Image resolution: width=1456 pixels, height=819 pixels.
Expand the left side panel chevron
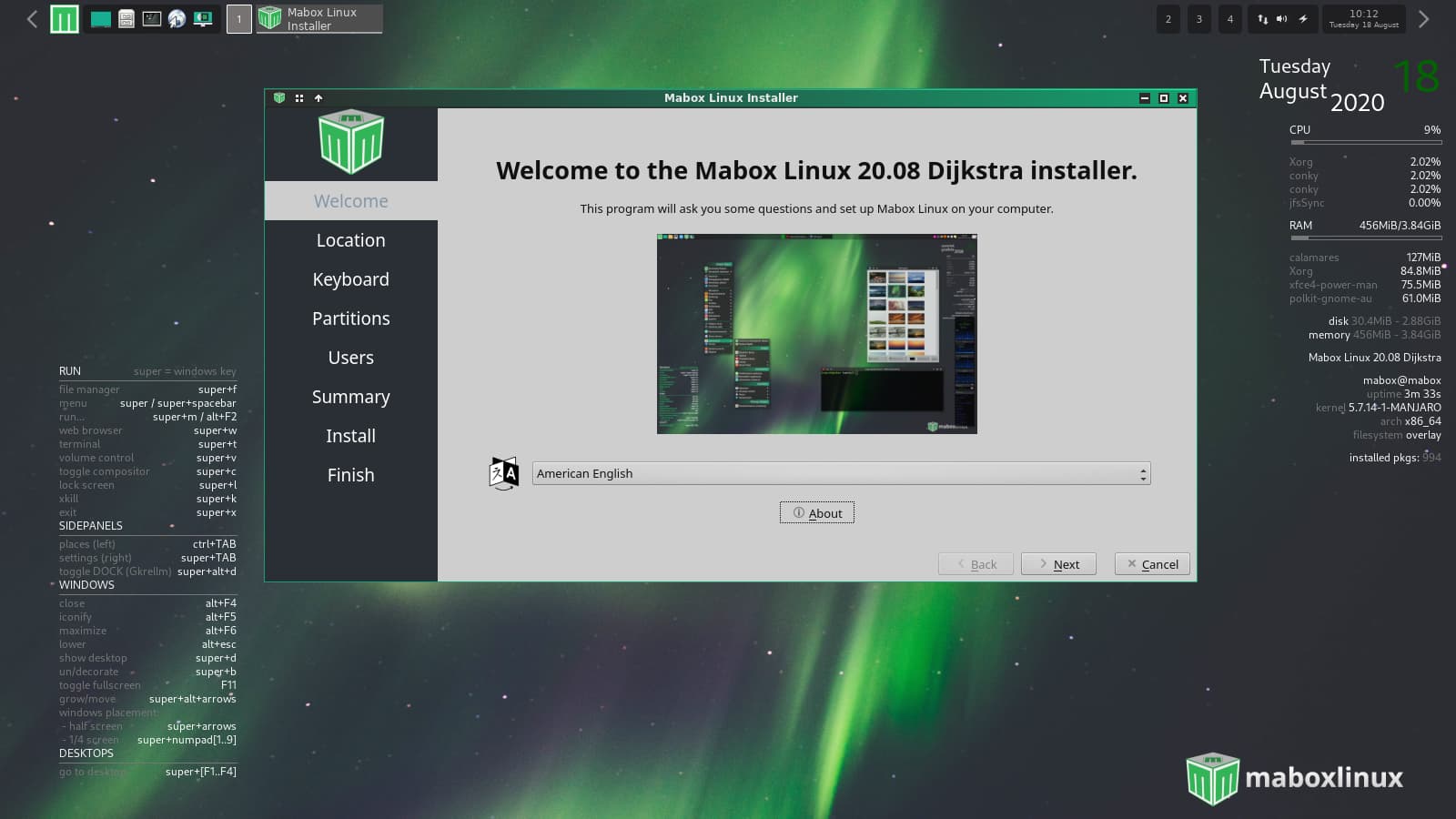pyautogui.click(x=32, y=19)
